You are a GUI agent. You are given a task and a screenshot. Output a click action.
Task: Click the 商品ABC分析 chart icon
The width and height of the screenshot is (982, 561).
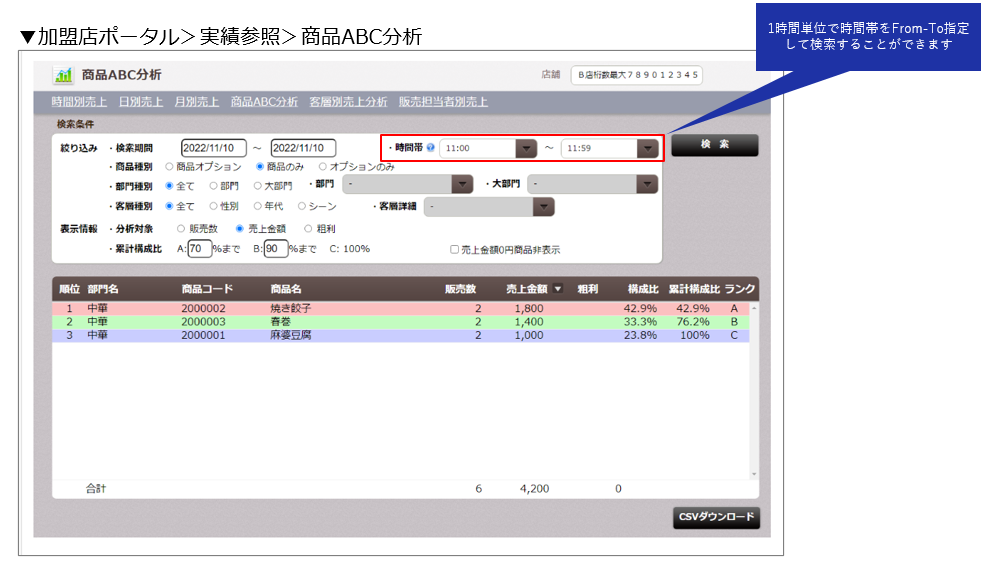63,75
